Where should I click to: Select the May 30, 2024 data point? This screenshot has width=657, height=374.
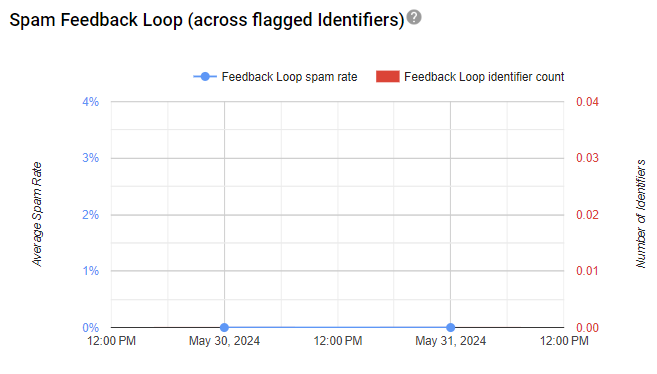click(x=224, y=327)
